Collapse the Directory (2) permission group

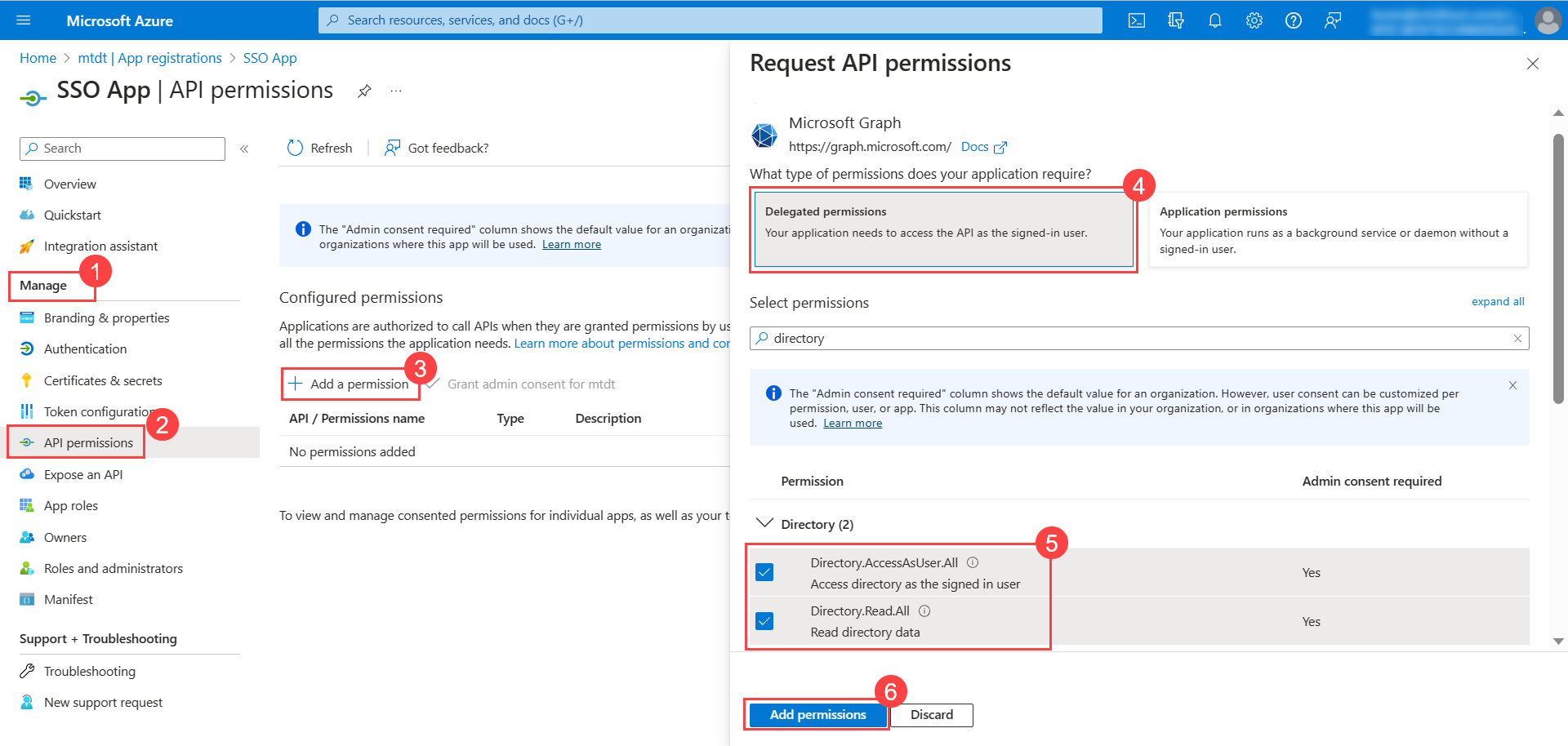click(x=764, y=523)
